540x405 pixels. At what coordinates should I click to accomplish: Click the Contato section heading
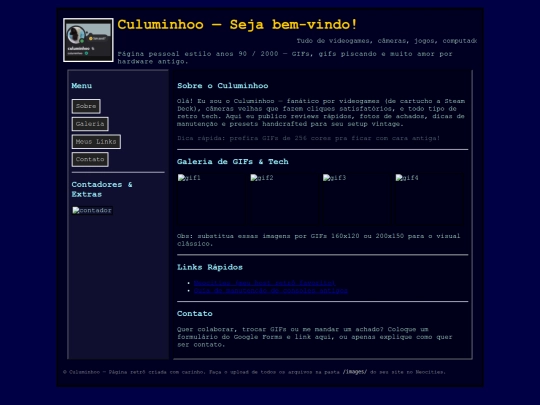195,313
